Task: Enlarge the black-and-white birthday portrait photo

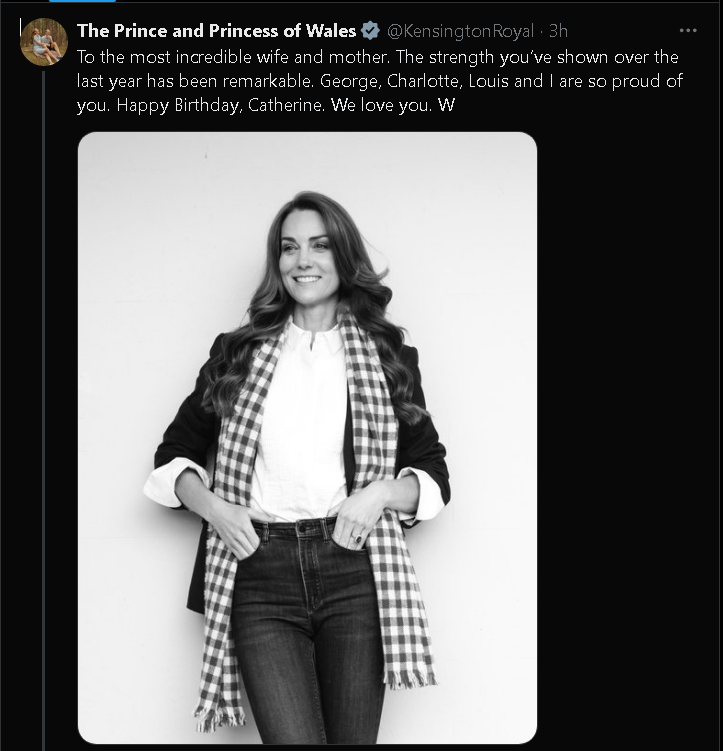Action: 307,437
